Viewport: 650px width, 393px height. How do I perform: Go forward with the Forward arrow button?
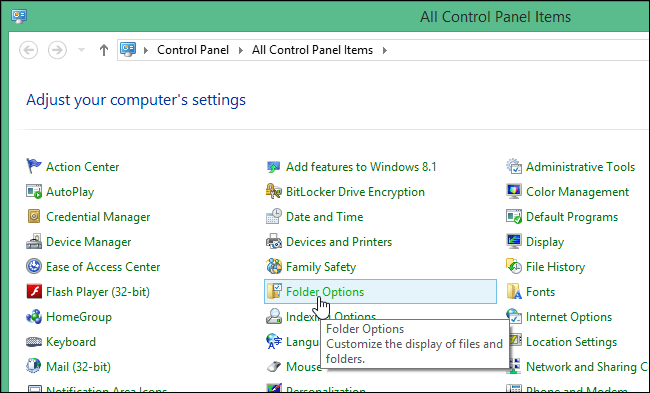coord(57,50)
